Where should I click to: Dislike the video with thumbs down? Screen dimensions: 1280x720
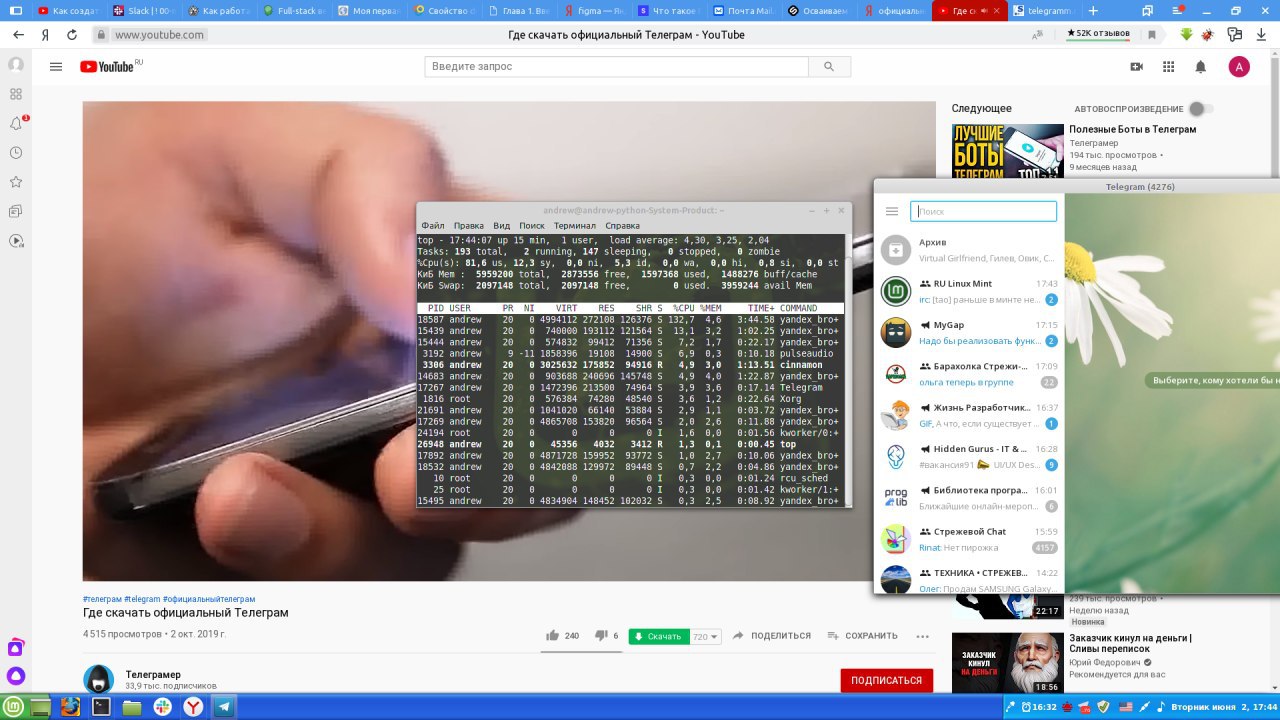600,636
